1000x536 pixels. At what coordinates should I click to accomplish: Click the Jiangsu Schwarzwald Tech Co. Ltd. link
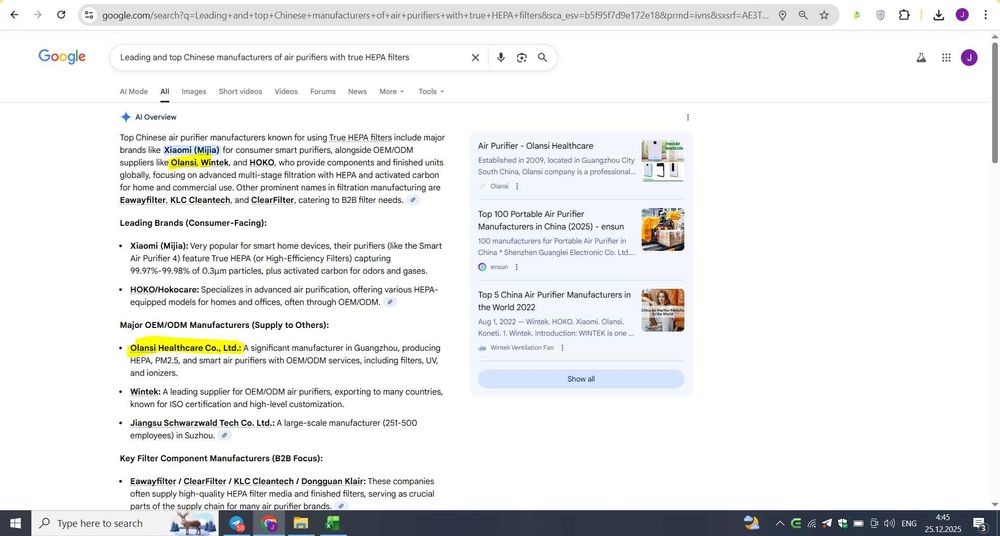pyautogui.click(x=202, y=422)
